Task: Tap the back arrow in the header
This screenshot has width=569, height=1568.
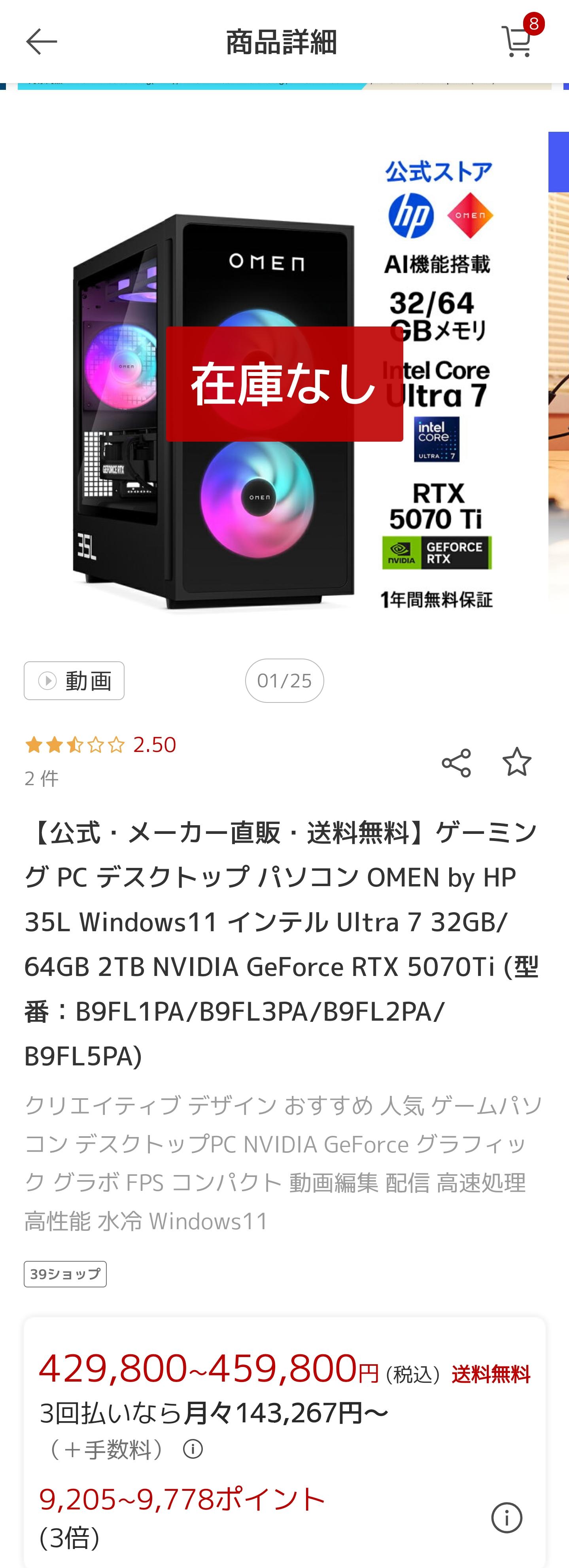Action: tap(42, 42)
